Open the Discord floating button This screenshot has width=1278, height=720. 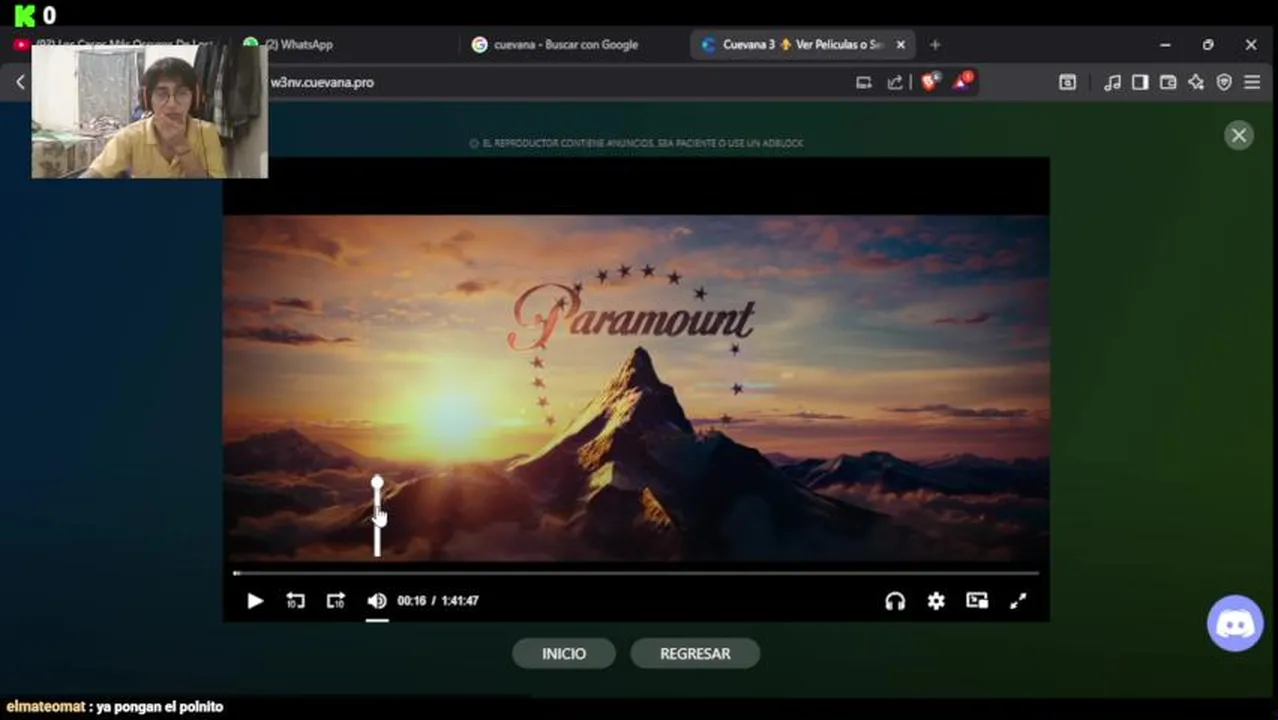(x=1235, y=624)
